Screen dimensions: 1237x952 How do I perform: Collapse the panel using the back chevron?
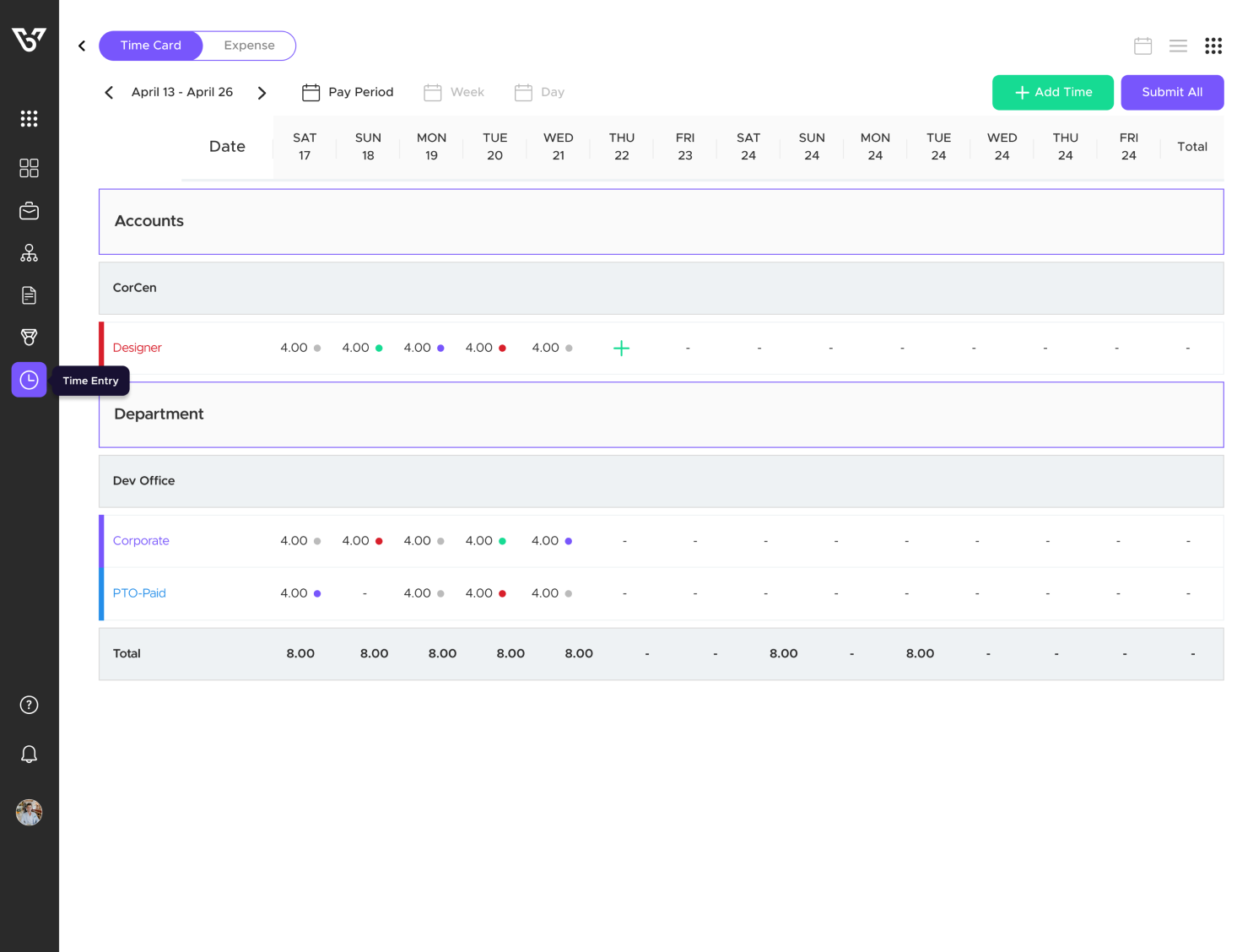click(x=81, y=46)
